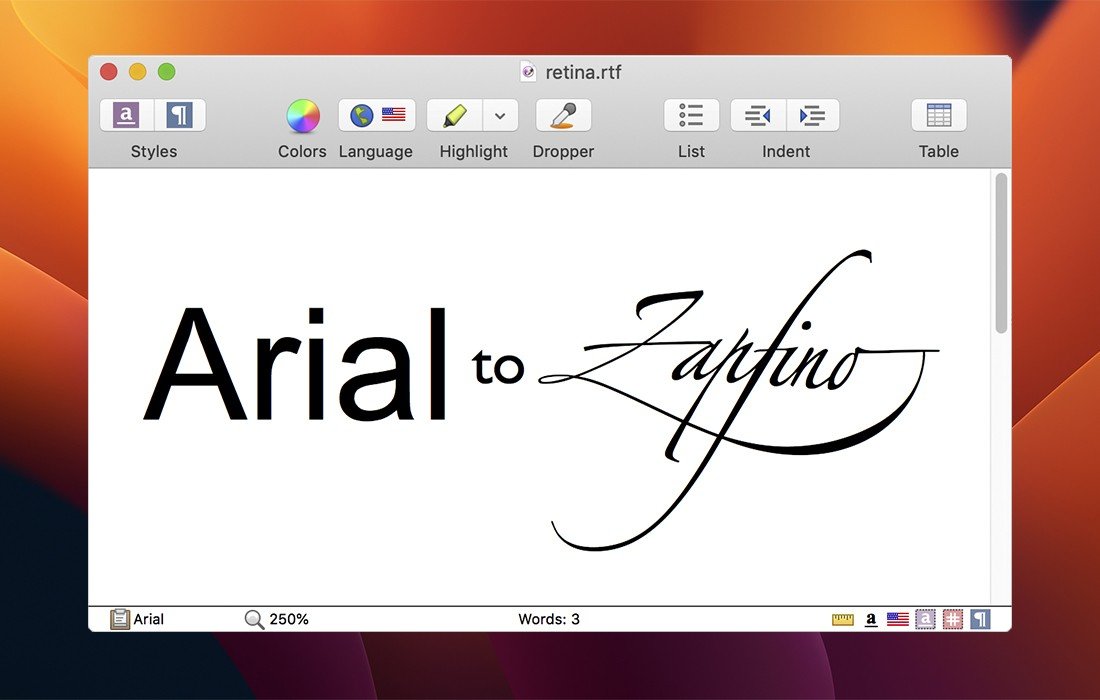Toggle the pilcrow icon in status bar
This screenshot has height=700, width=1100.
pyautogui.click(x=980, y=620)
